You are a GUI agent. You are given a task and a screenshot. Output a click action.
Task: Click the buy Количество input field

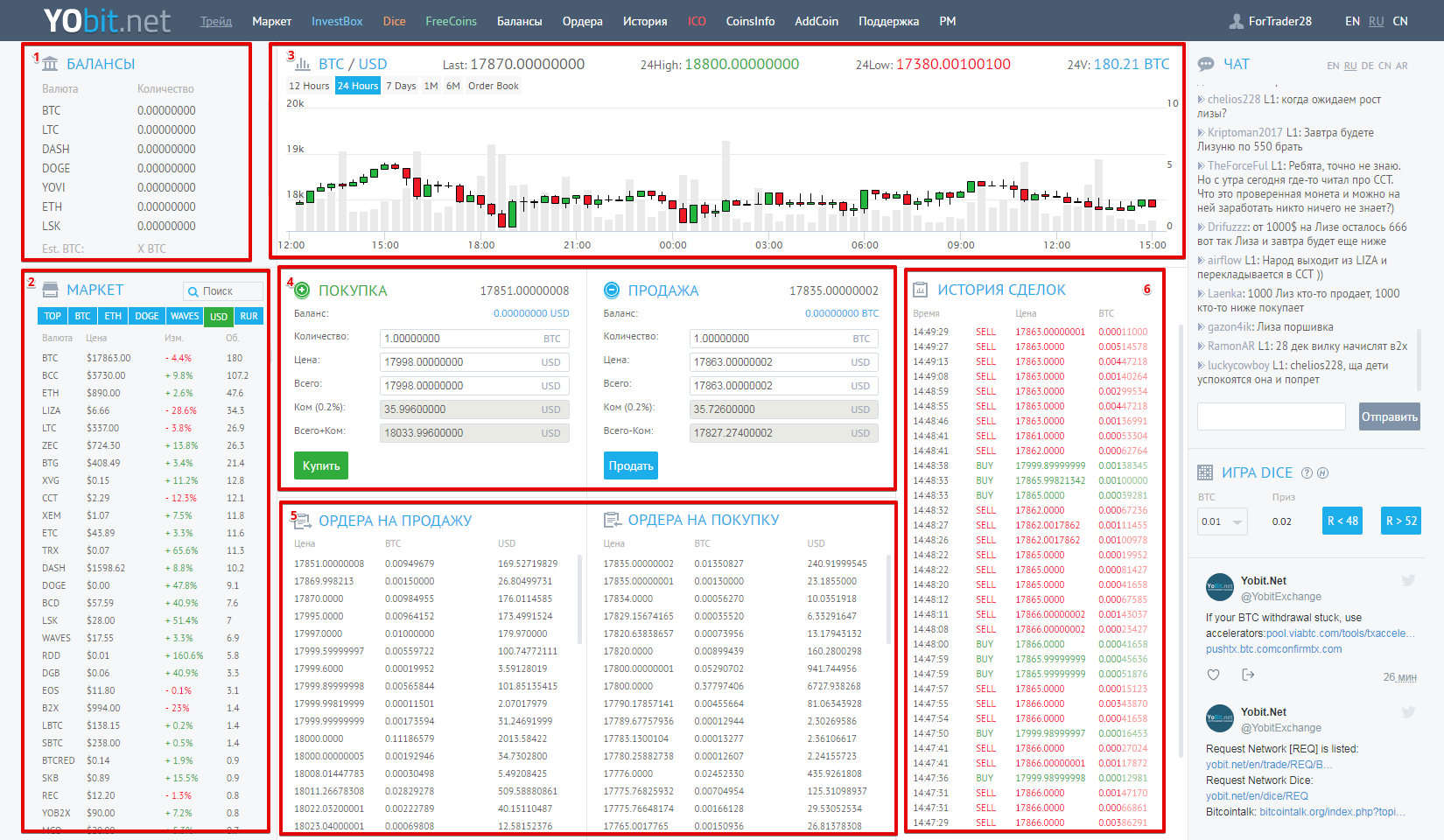click(x=474, y=339)
